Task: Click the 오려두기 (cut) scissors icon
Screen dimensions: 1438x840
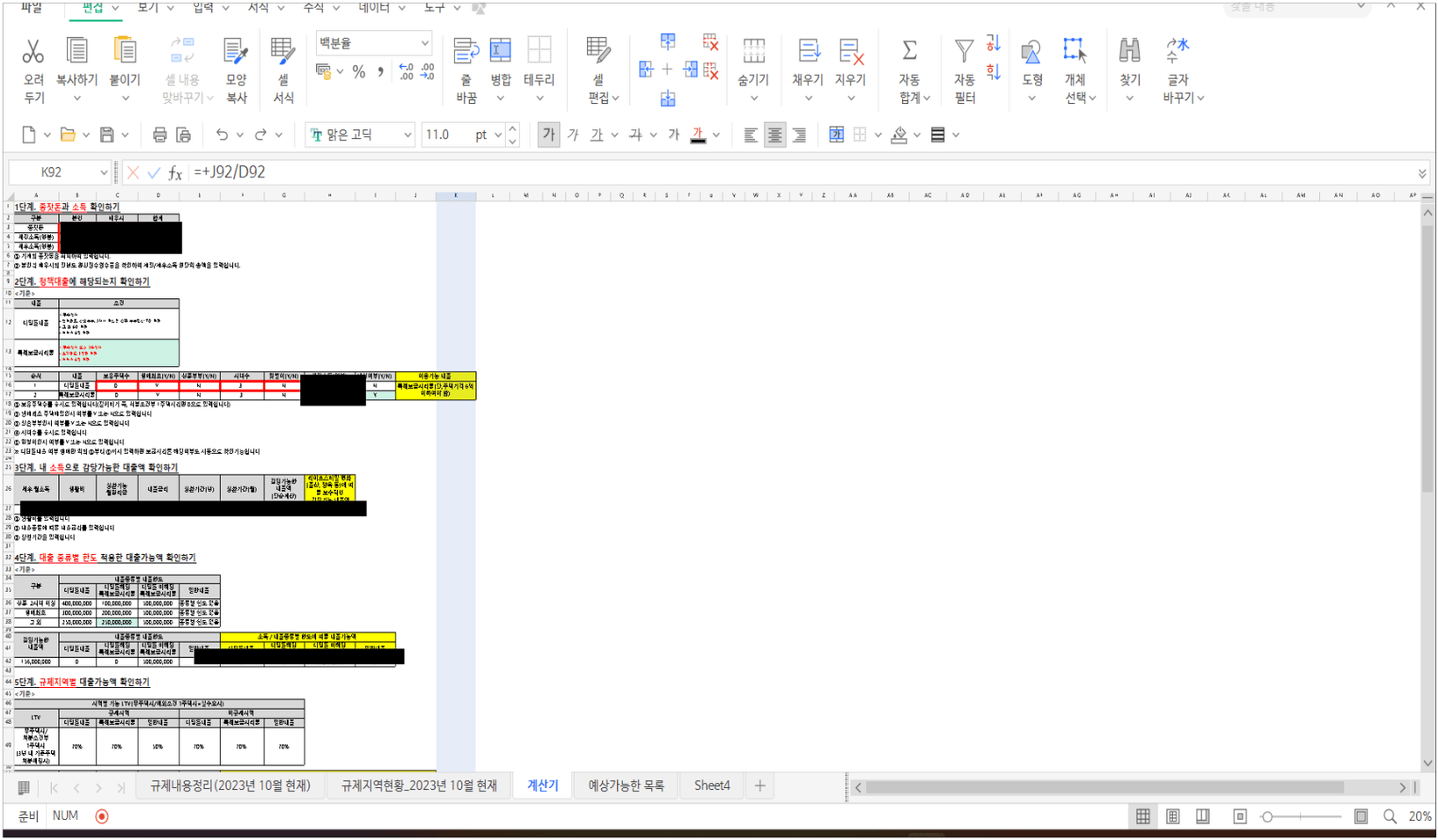Action: point(33,52)
